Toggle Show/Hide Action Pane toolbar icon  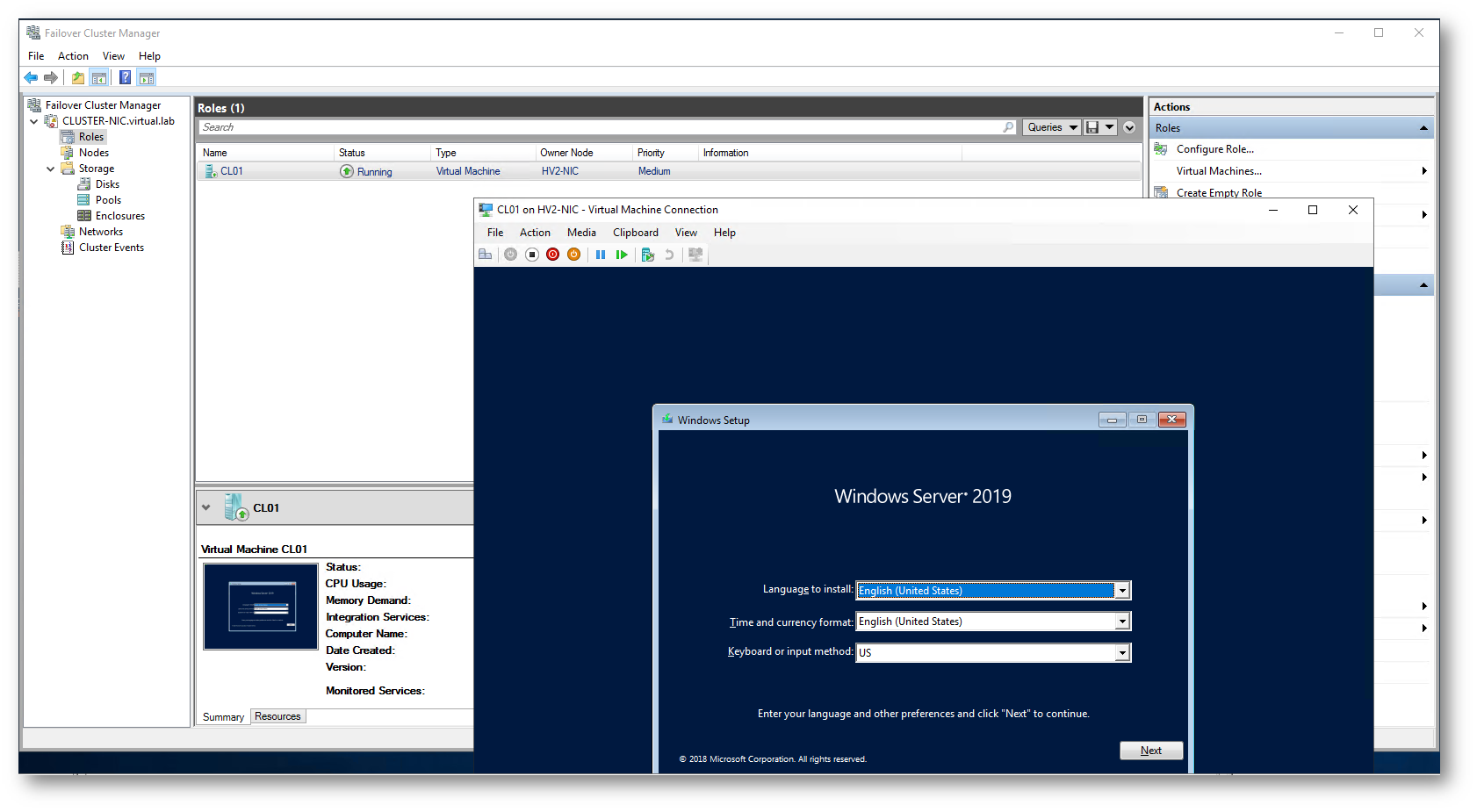pos(147,78)
